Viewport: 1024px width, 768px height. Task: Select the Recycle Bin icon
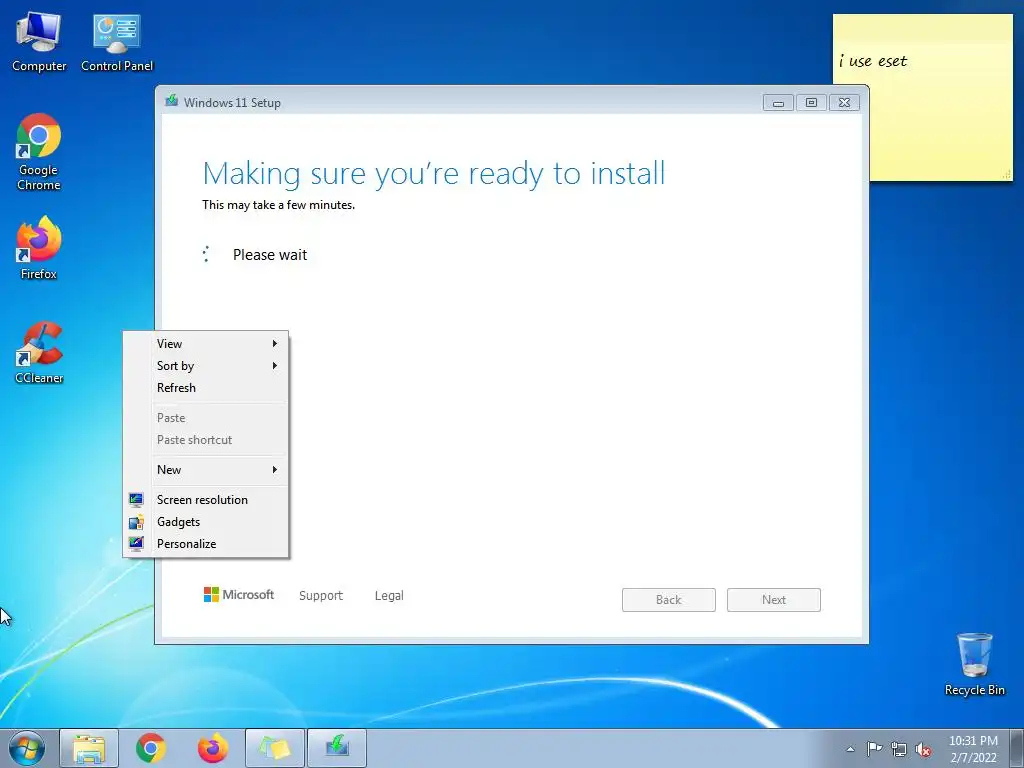[974, 664]
